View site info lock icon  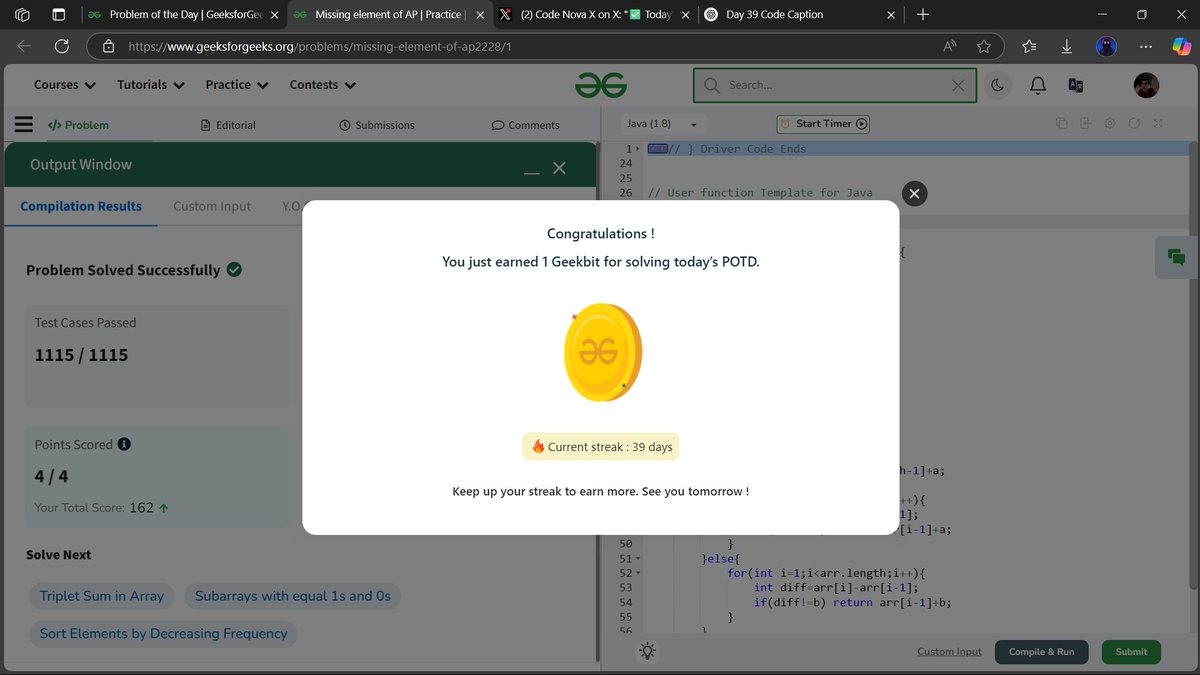(108, 46)
